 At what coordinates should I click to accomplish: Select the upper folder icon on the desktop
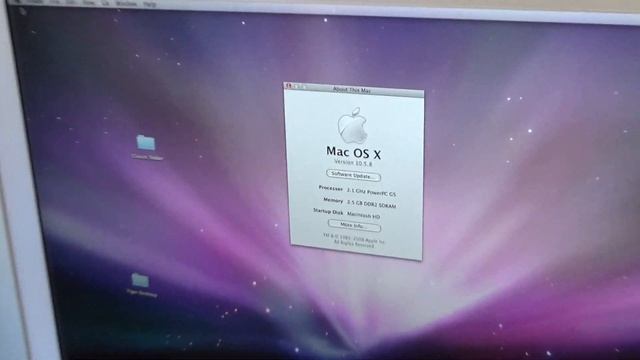coord(146,142)
